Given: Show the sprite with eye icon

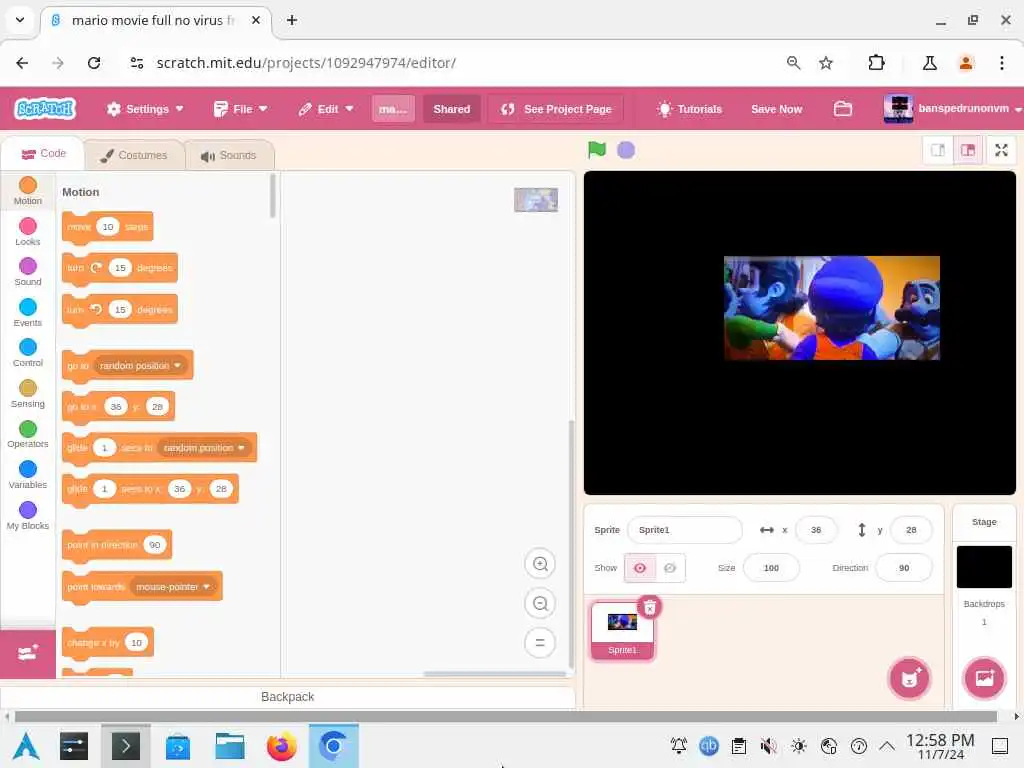Looking at the screenshot, I should click(x=640, y=568).
